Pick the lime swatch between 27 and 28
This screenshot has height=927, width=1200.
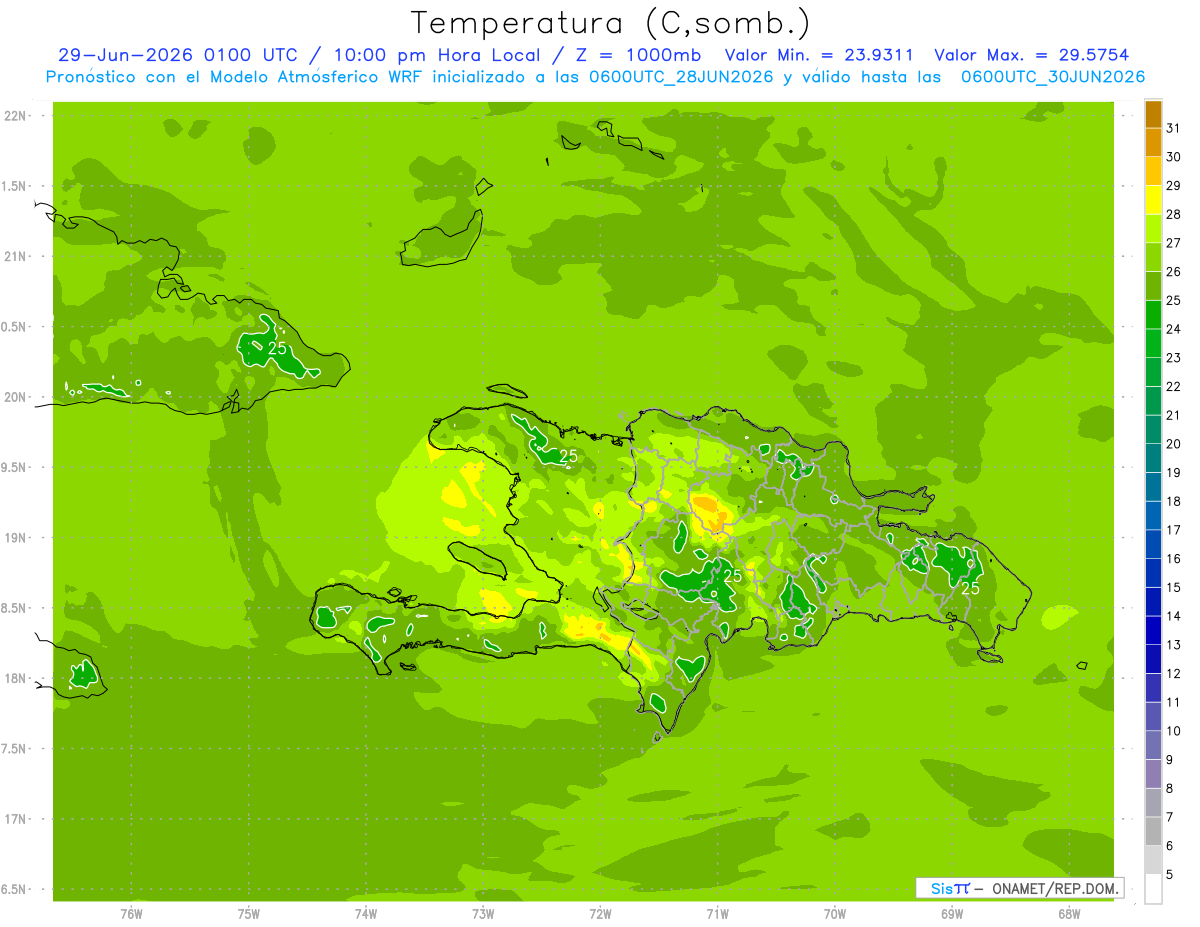(1153, 228)
